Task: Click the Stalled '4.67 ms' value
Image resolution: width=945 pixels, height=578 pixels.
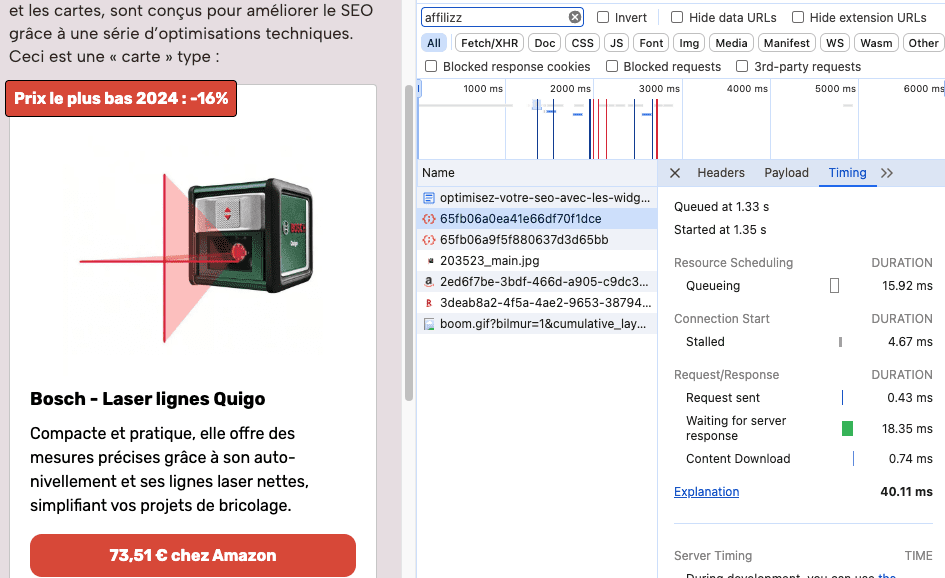Action: click(910, 342)
